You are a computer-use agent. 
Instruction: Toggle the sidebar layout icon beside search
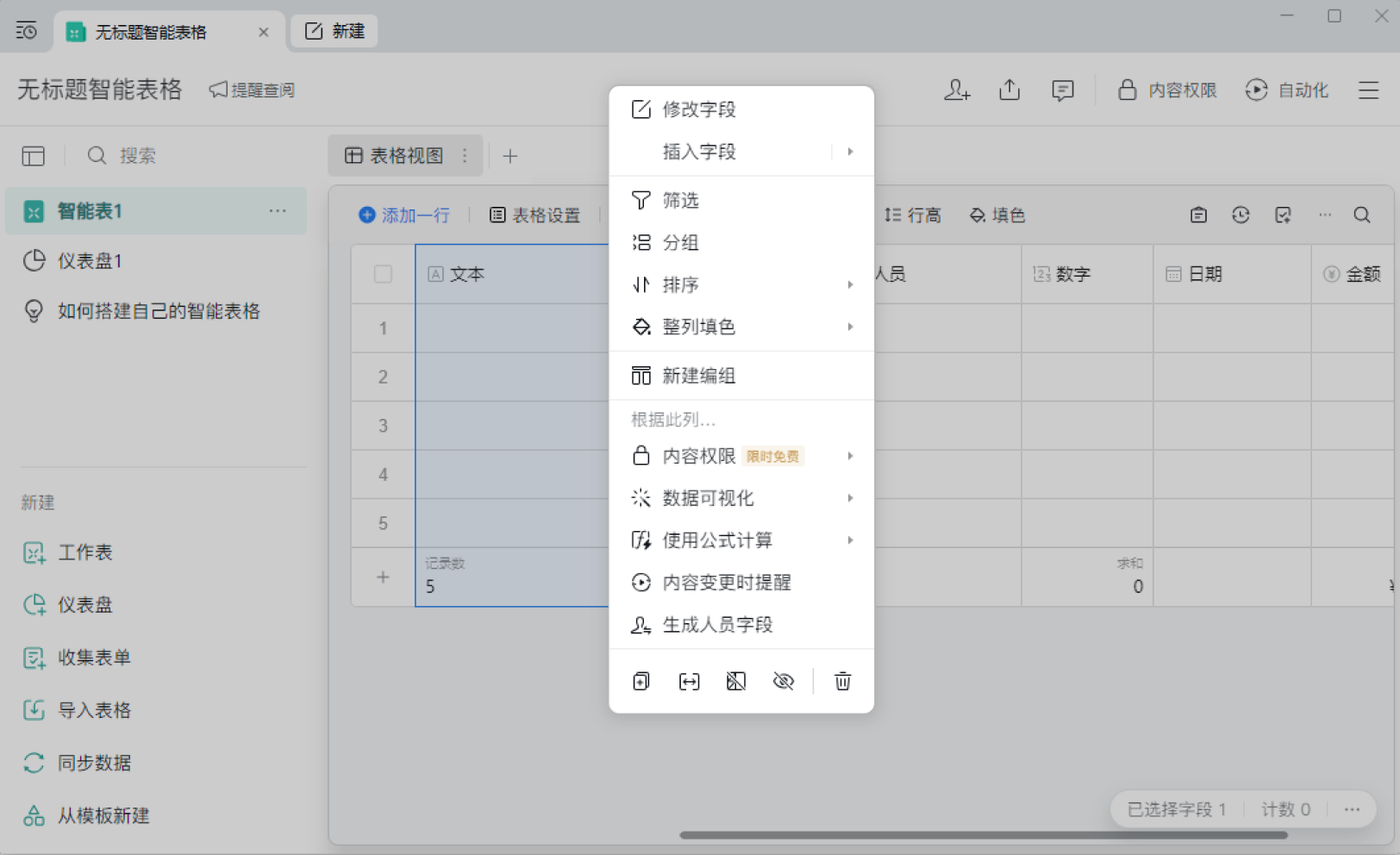point(34,155)
